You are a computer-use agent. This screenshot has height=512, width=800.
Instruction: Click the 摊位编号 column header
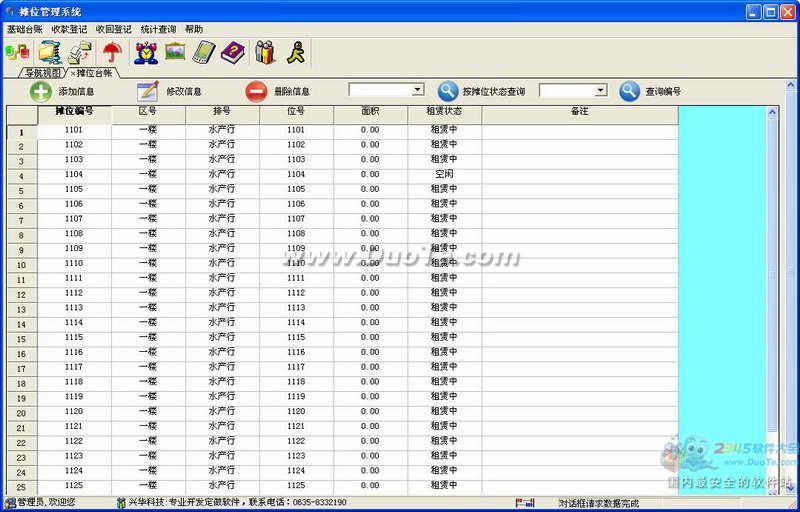click(x=74, y=111)
